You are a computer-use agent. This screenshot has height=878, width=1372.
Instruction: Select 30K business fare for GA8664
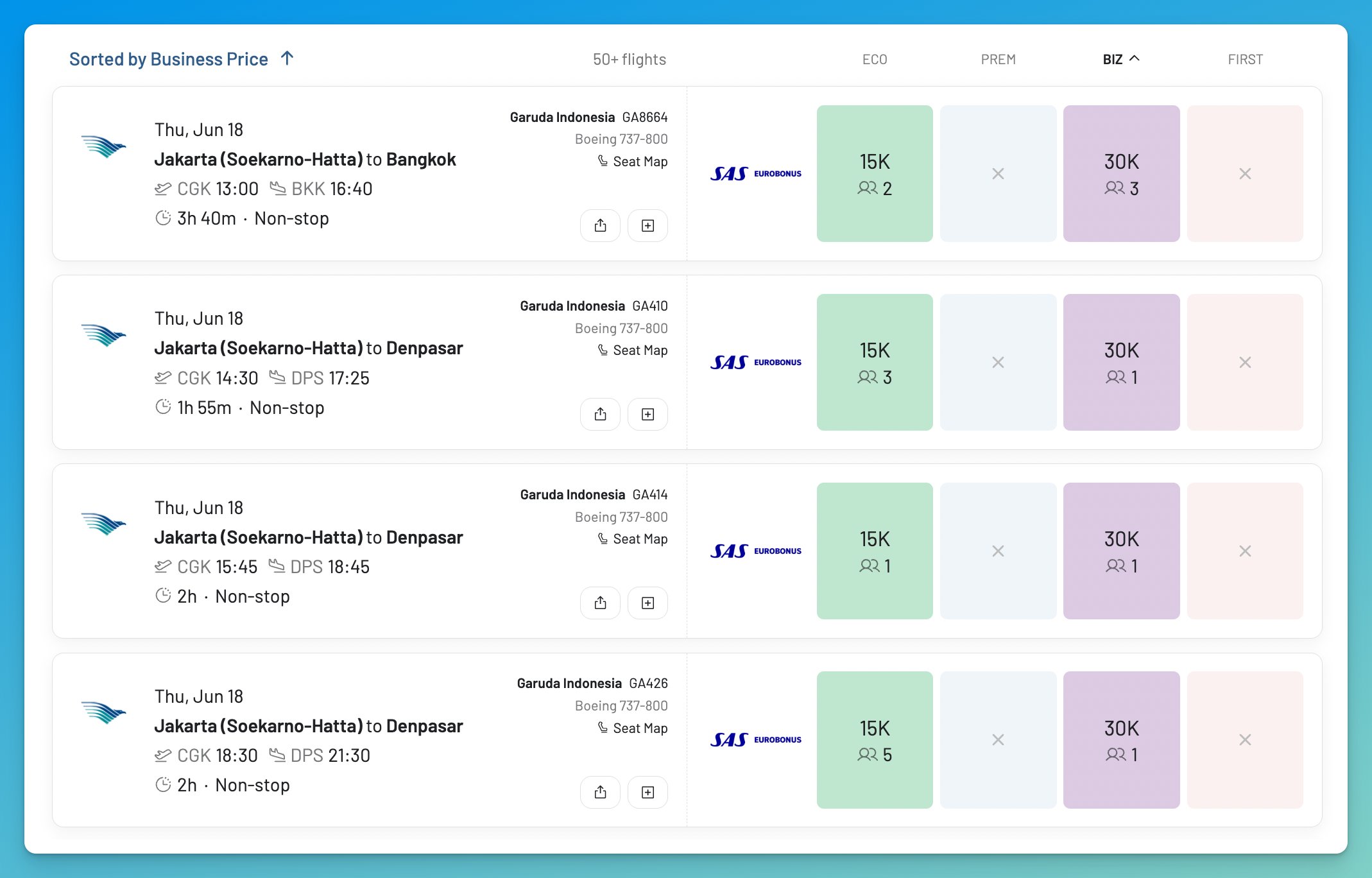1121,173
